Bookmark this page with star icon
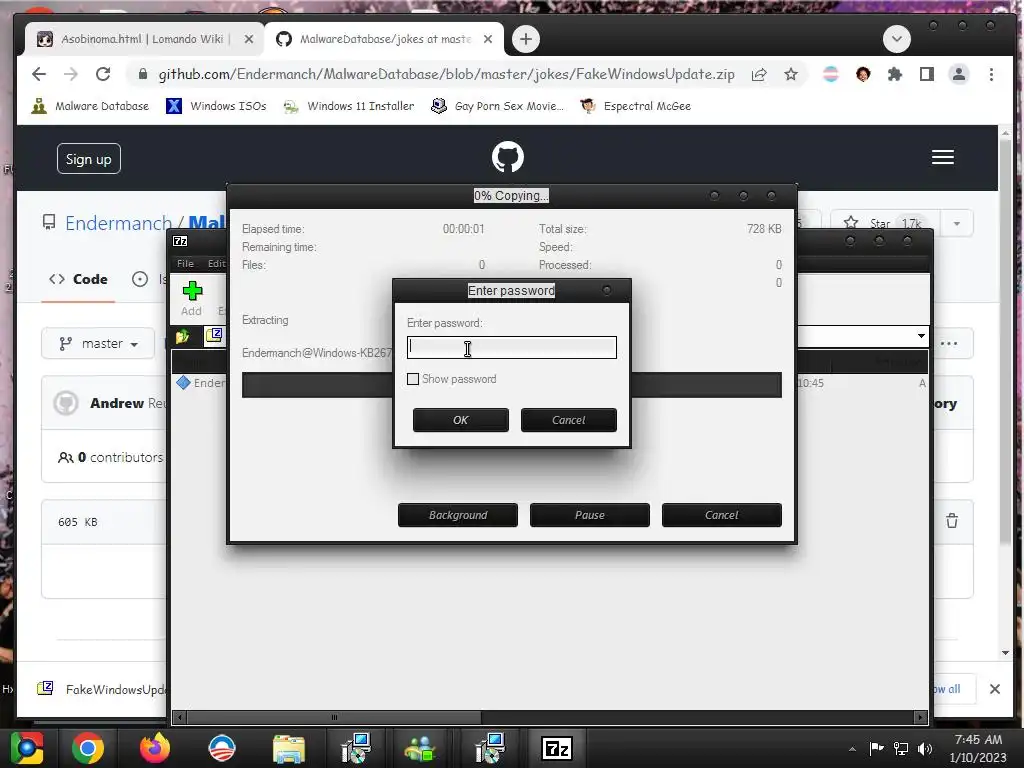The height and width of the screenshot is (768, 1024). click(x=791, y=74)
